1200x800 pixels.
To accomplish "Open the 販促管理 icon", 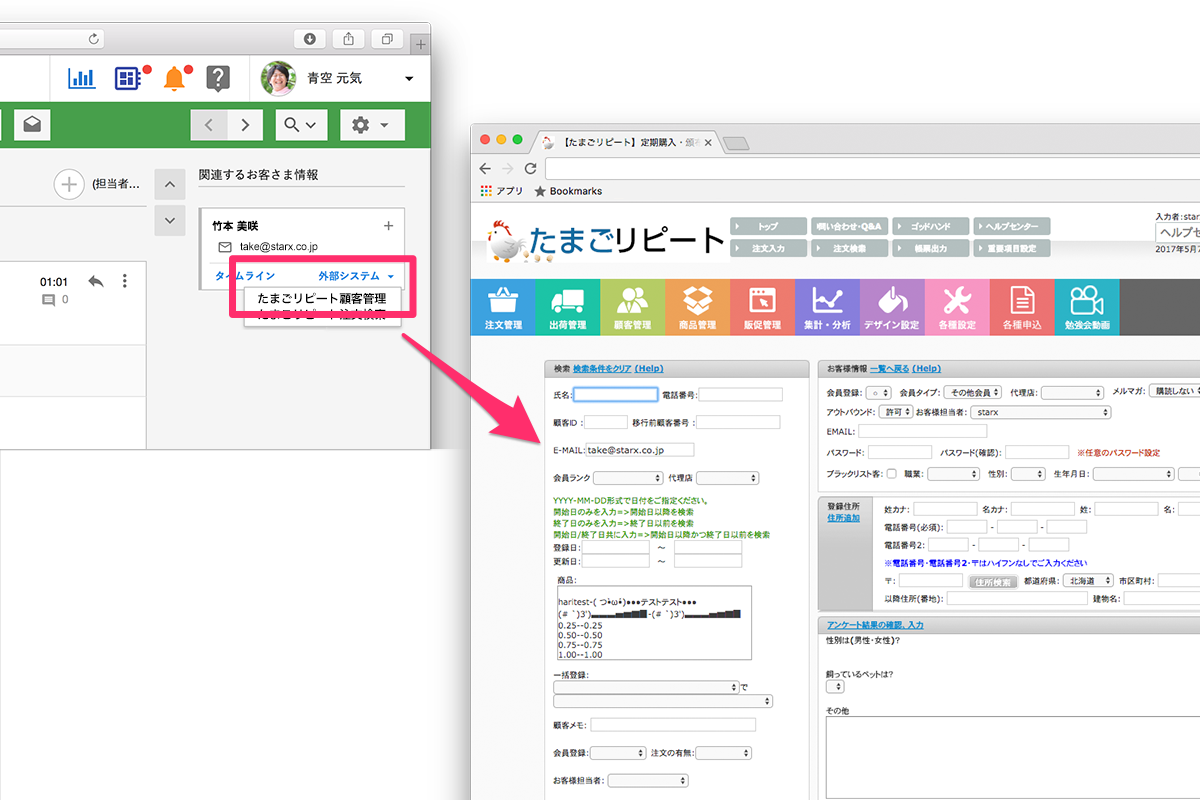I will tap(763, 307).
